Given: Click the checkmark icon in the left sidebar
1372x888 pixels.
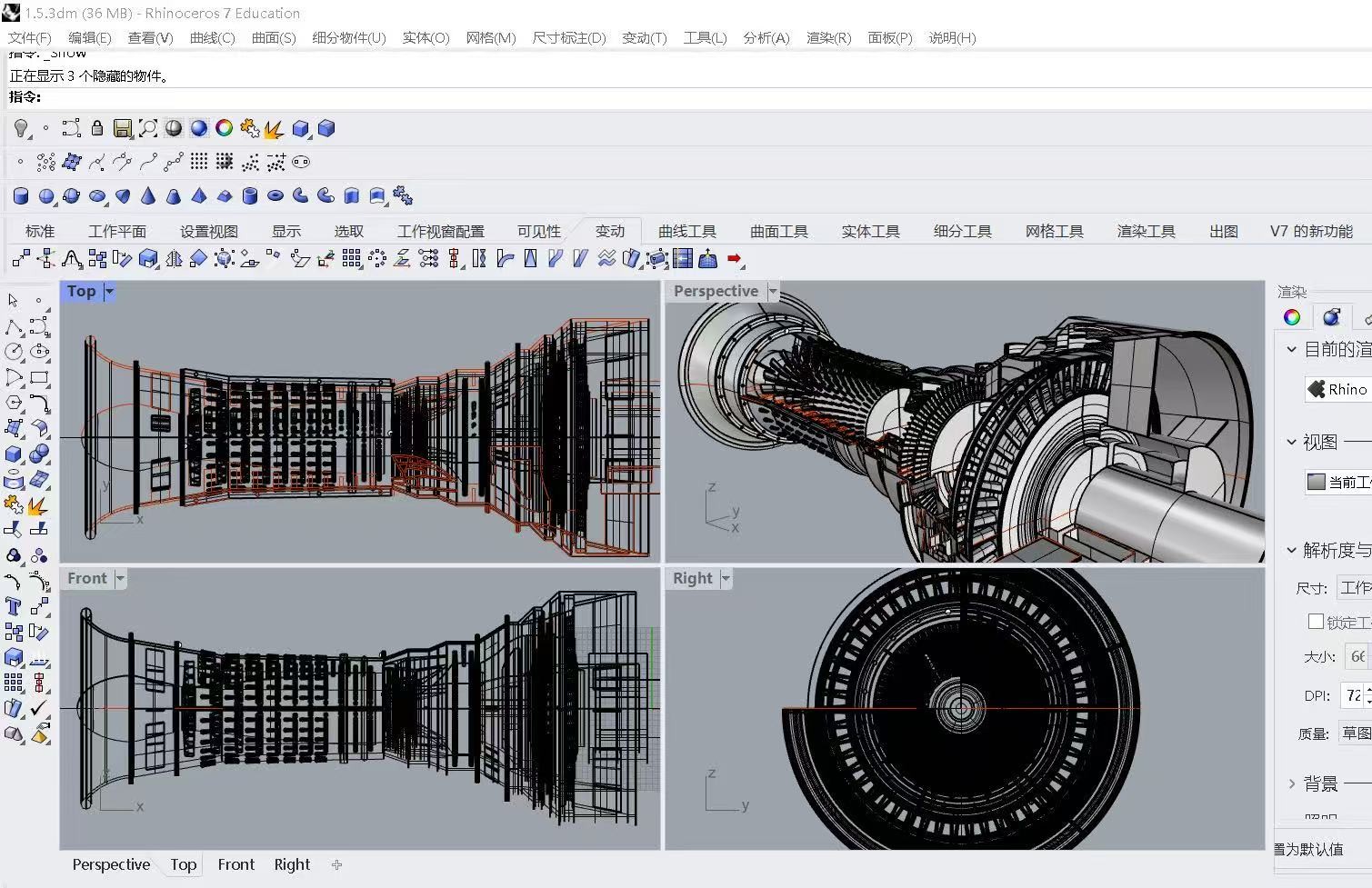Looking at the screenshot, I should (x=39, y=708).
